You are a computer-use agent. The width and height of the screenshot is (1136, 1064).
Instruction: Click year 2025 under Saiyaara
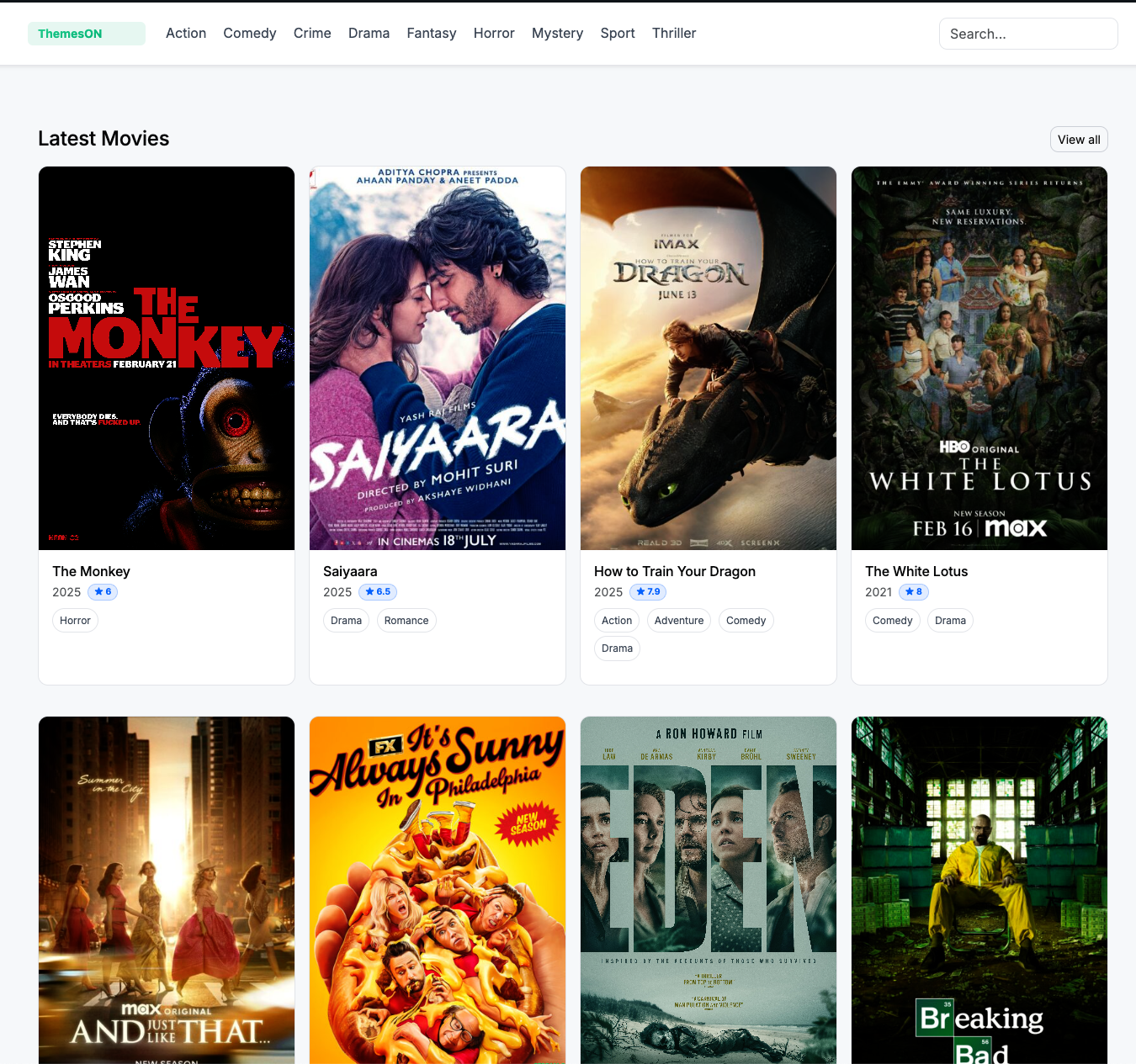tap(337, 592)
